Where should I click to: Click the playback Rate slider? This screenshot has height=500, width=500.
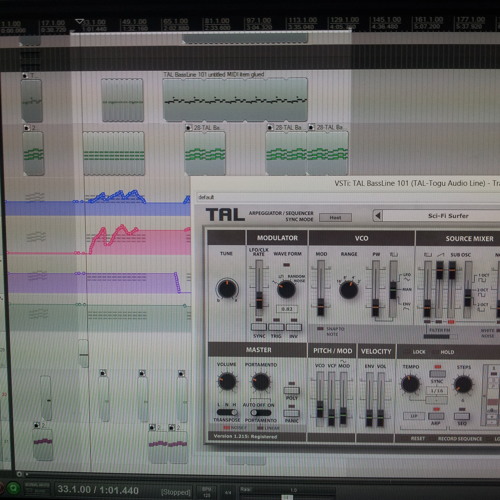point(287,497)
